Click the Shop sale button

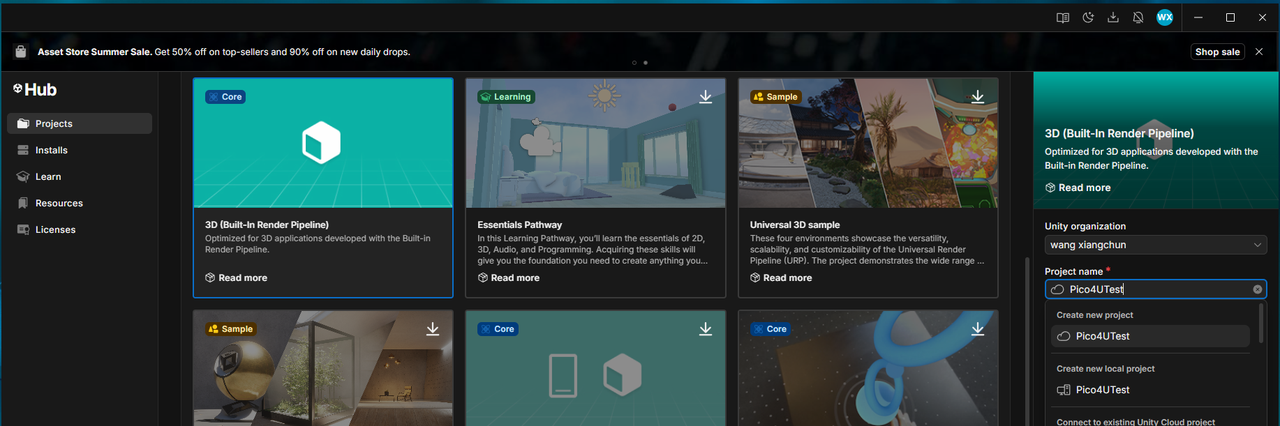1218,52
